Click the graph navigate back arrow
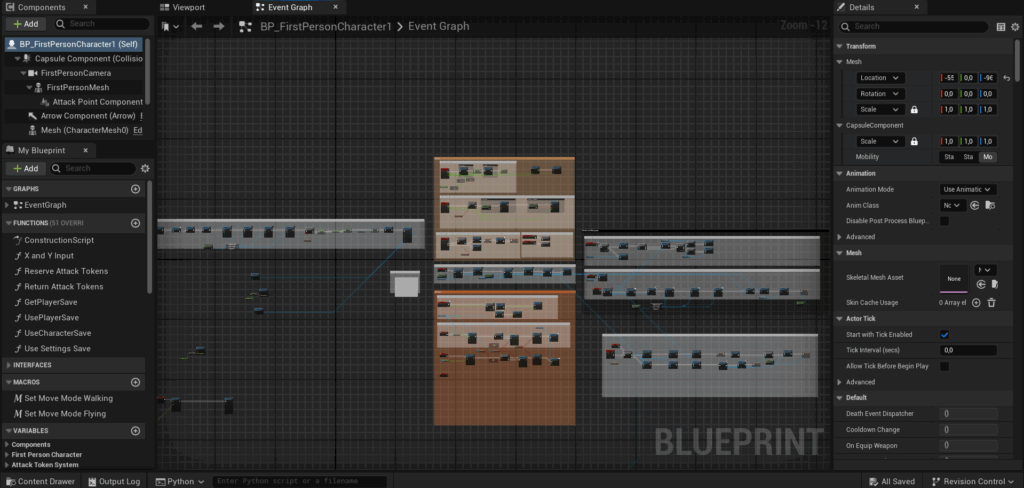This screenshot has height=488, width=1024. (196, 26)
